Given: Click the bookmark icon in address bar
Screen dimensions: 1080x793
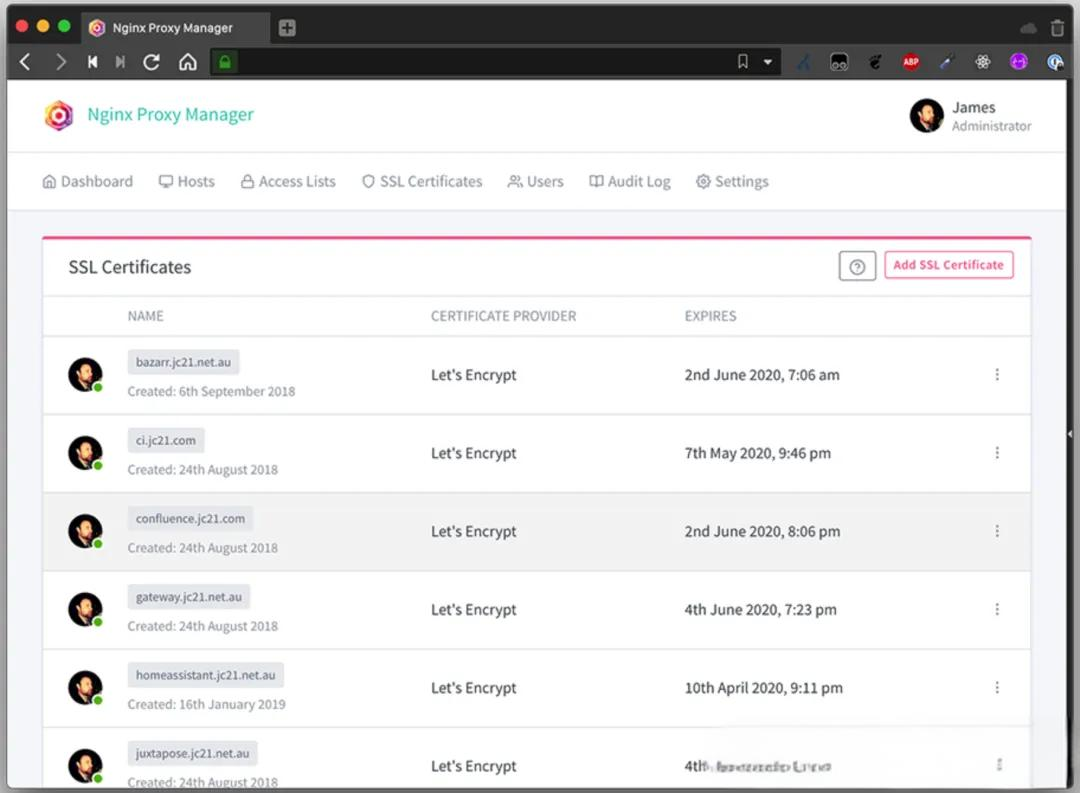Looking at the screenshot, I should point(742,62).
